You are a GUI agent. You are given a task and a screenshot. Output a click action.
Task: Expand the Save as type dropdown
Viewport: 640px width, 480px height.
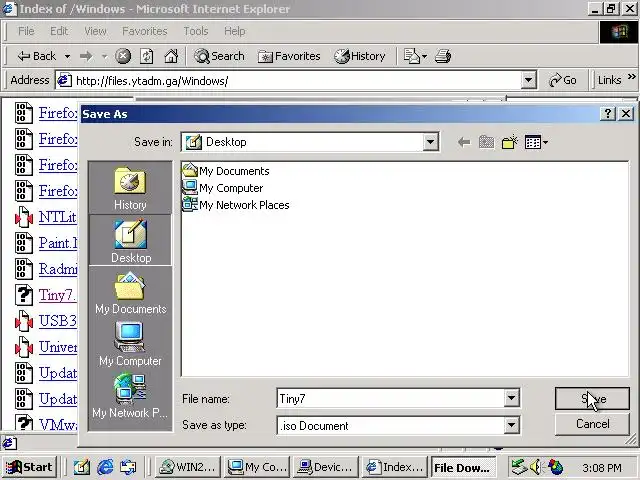511,426
